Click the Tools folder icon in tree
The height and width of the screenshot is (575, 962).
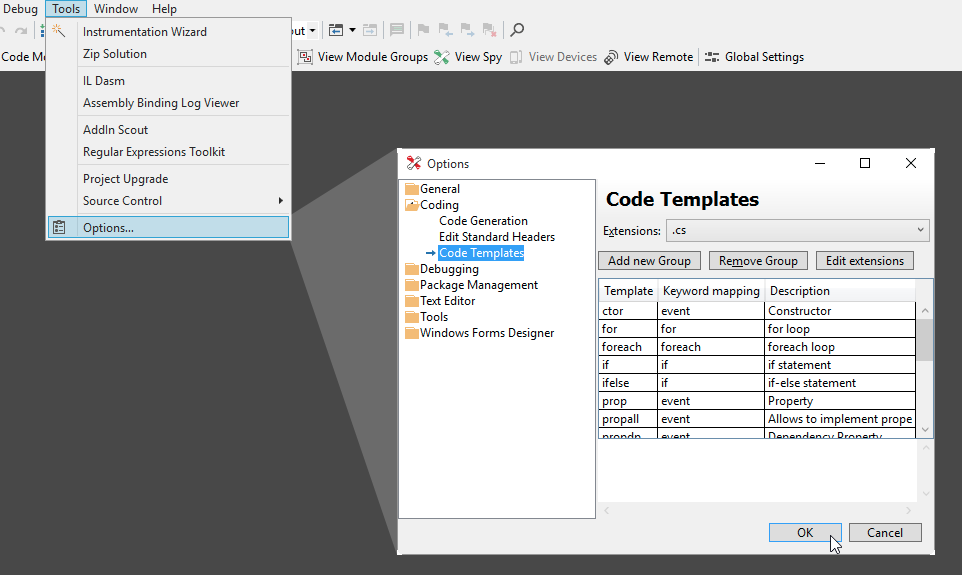point(412,316)
